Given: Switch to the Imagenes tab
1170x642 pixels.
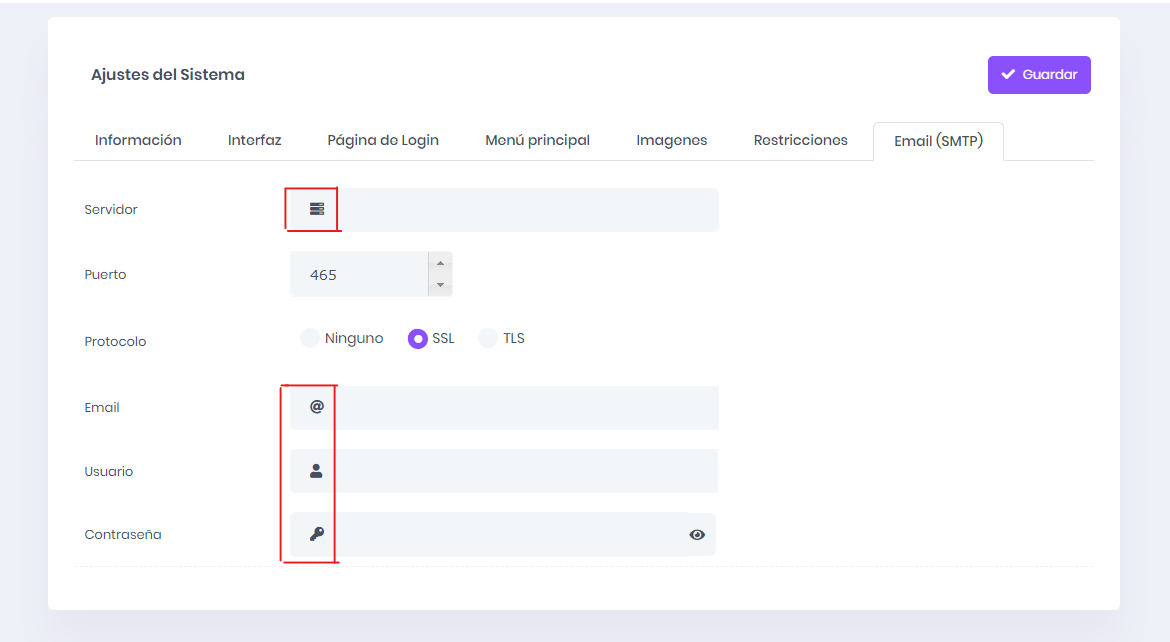Looking at the screenshot, I should [672, 140].
